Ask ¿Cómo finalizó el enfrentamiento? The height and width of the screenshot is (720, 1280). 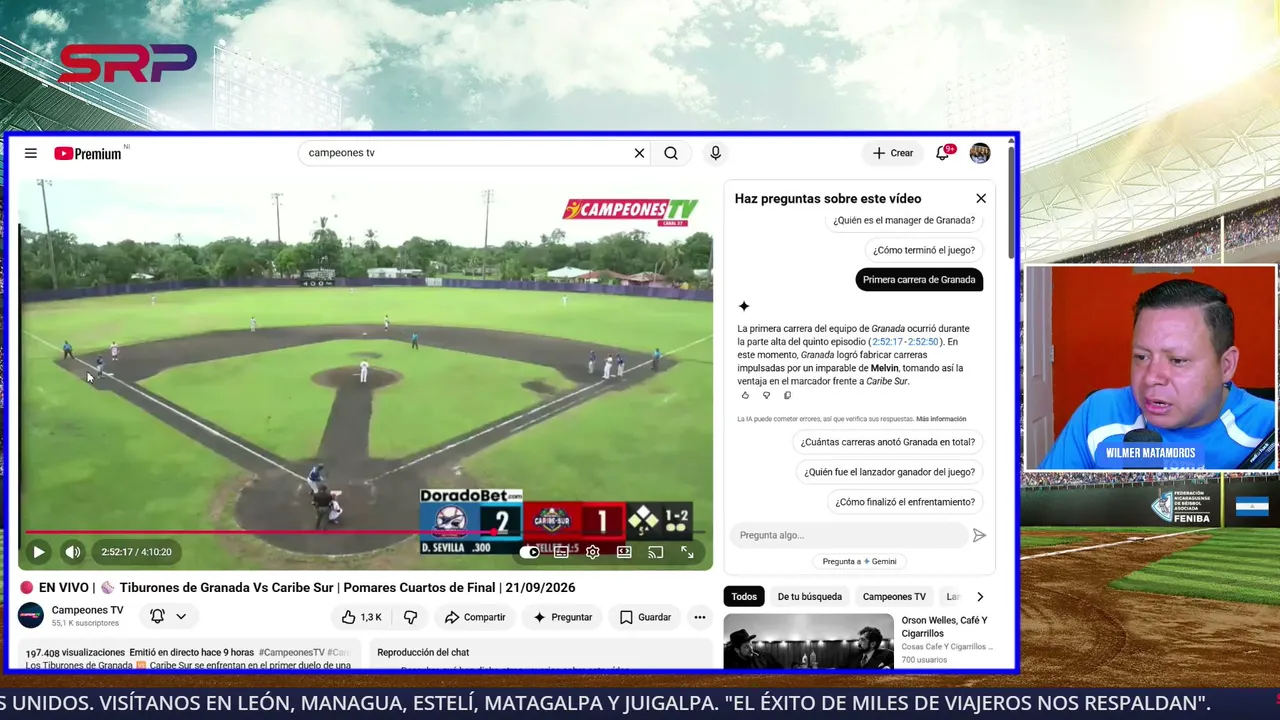coord(905,502)
